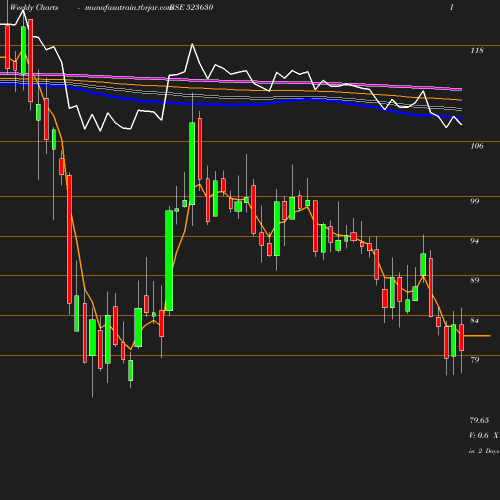Click the 79 price axis label
Image resolution: width=500 pixels, height=500 pixels.
point(474,360)
